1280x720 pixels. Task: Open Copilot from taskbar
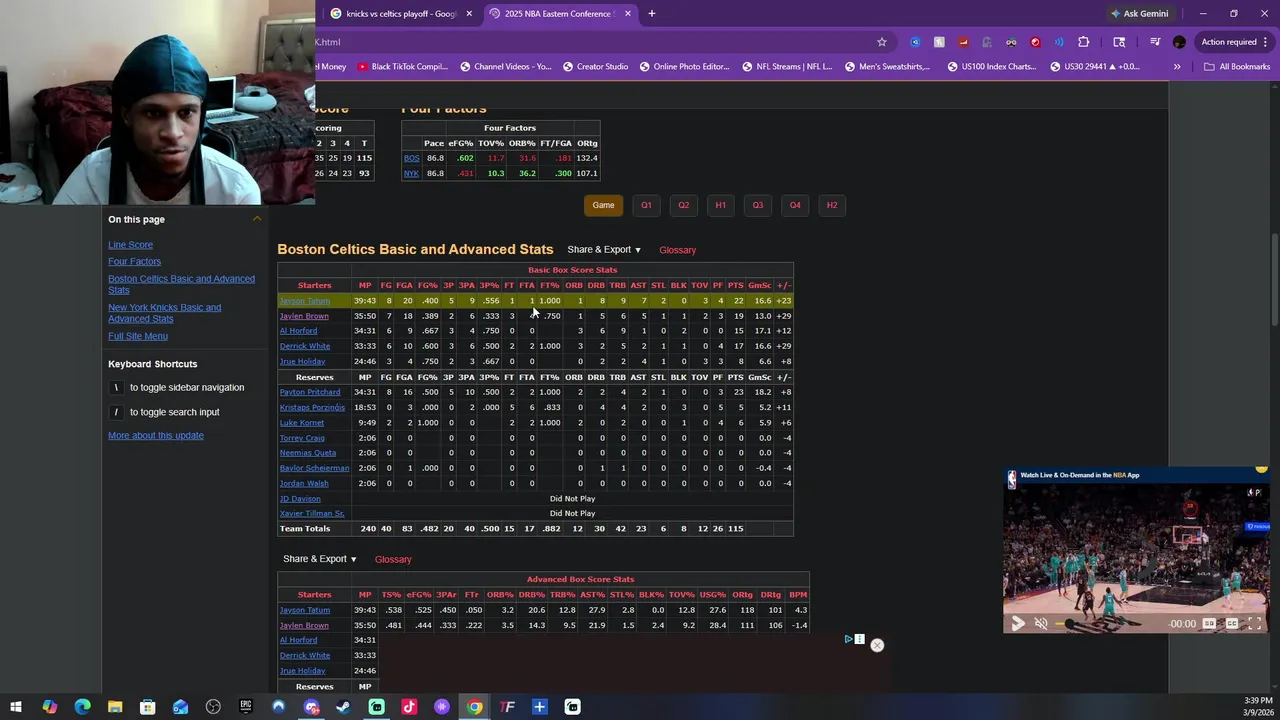pyautogui.click(x=49, y=707)
